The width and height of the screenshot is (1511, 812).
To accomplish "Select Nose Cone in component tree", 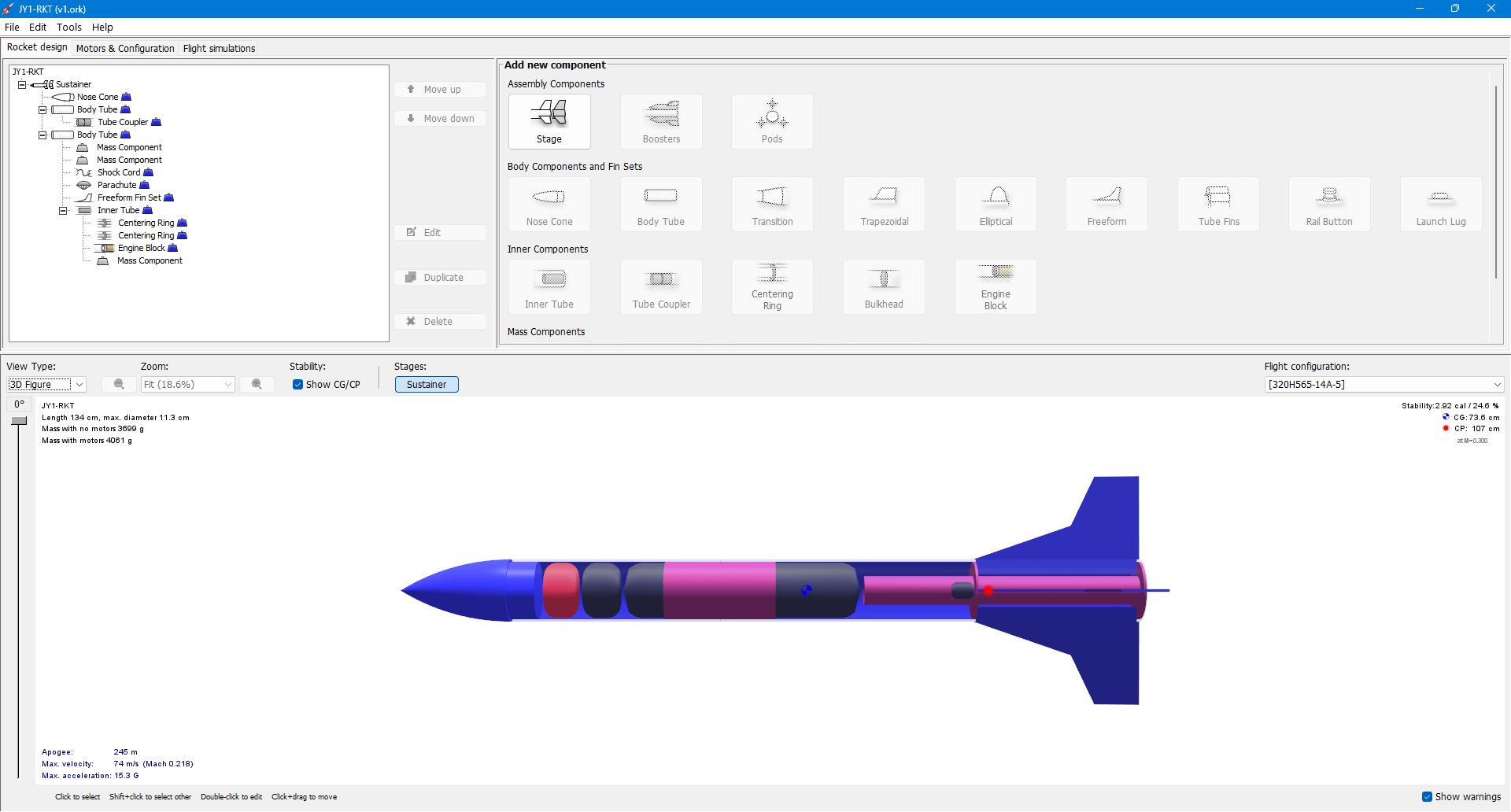I will click(x=98, y=98).
